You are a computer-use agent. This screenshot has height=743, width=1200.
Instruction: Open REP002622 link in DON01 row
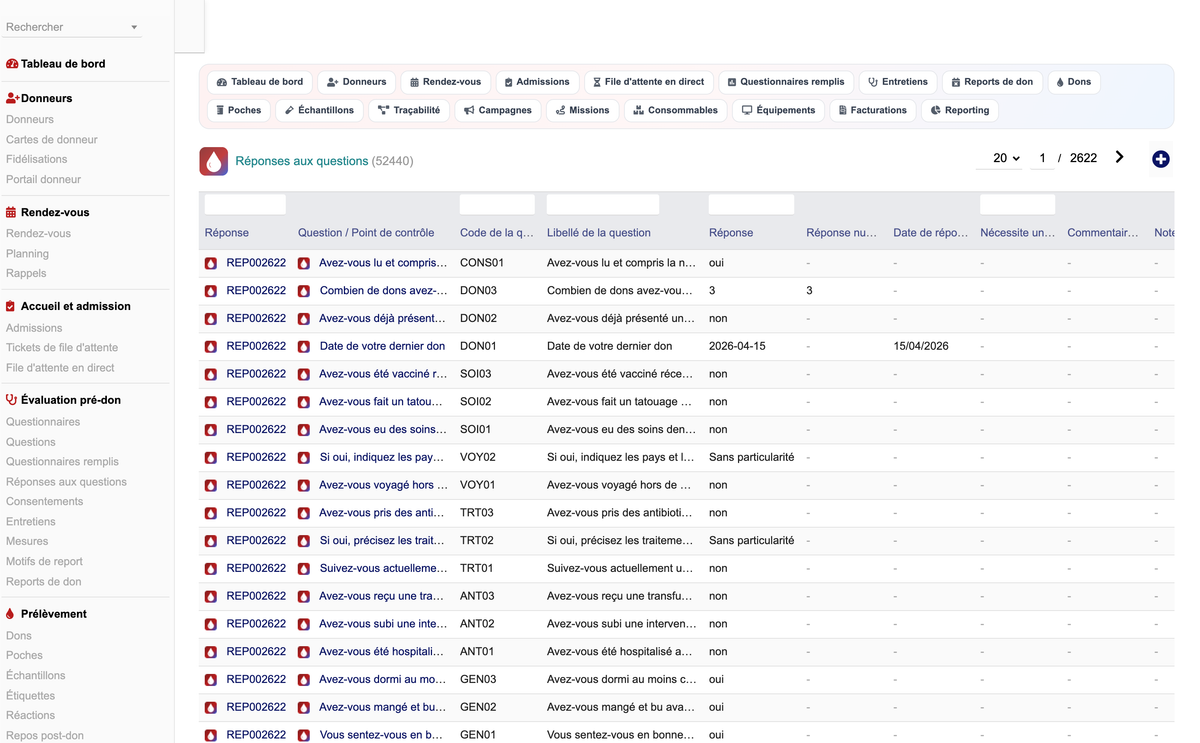[256, 346]
